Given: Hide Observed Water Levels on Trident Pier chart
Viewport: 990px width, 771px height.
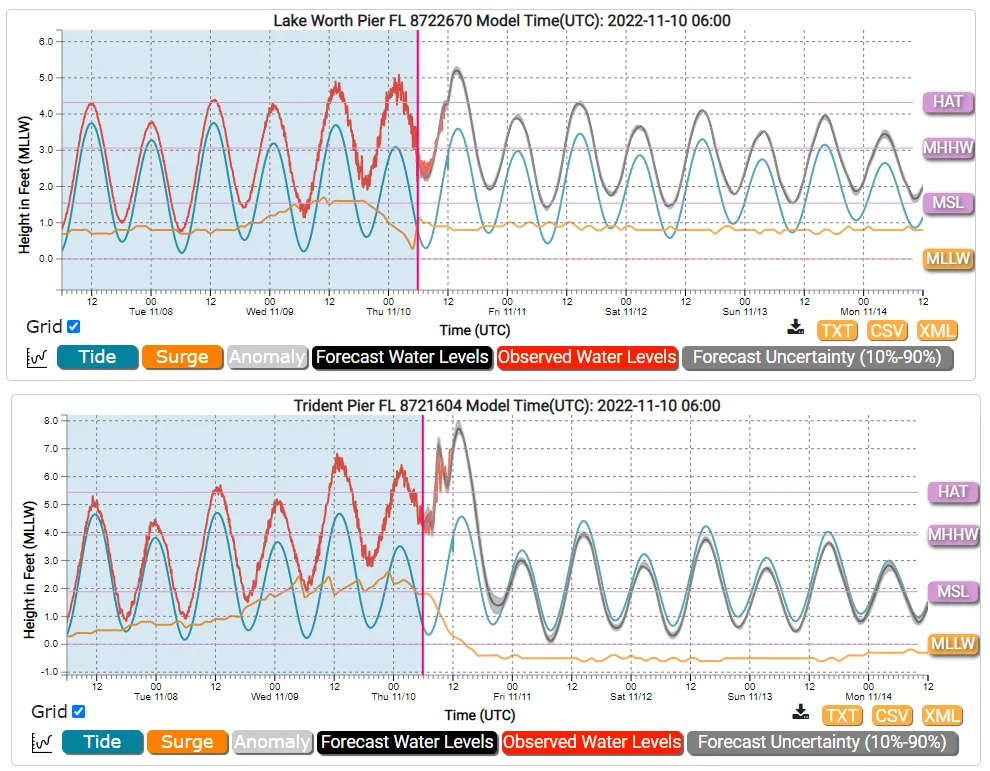Looking at the screenshot, I should 592,743.
